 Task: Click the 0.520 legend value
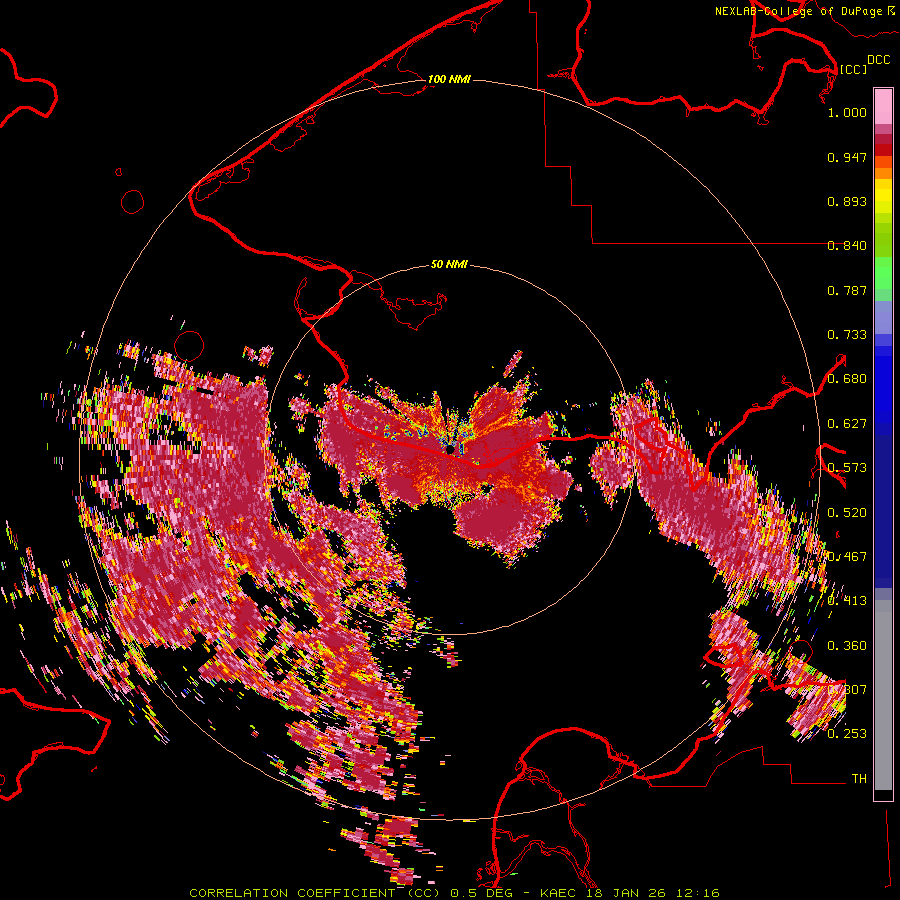click(847, 513)
